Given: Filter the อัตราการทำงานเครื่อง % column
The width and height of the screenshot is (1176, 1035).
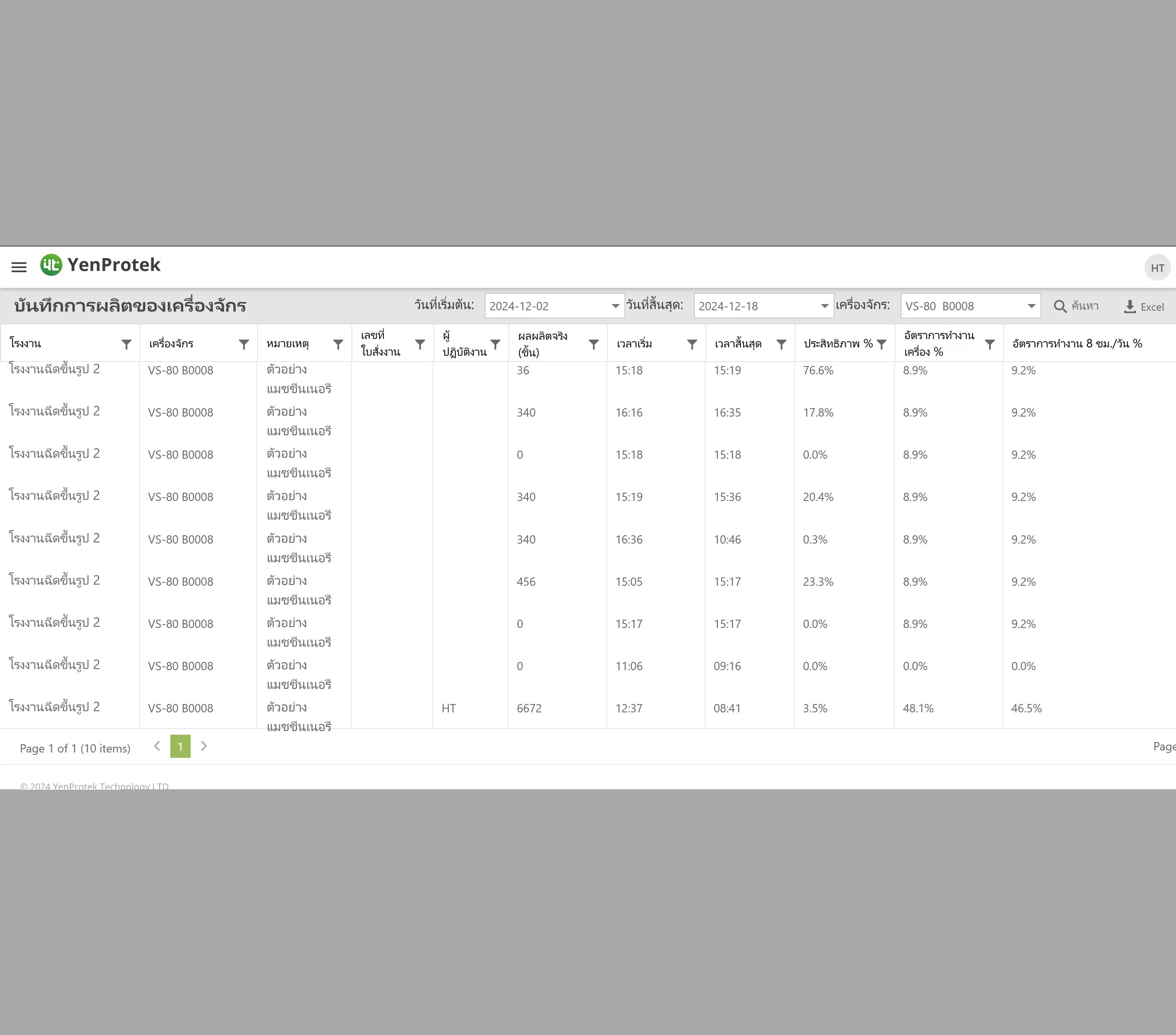Looking at the screenshot, I should tap(990, 344).
